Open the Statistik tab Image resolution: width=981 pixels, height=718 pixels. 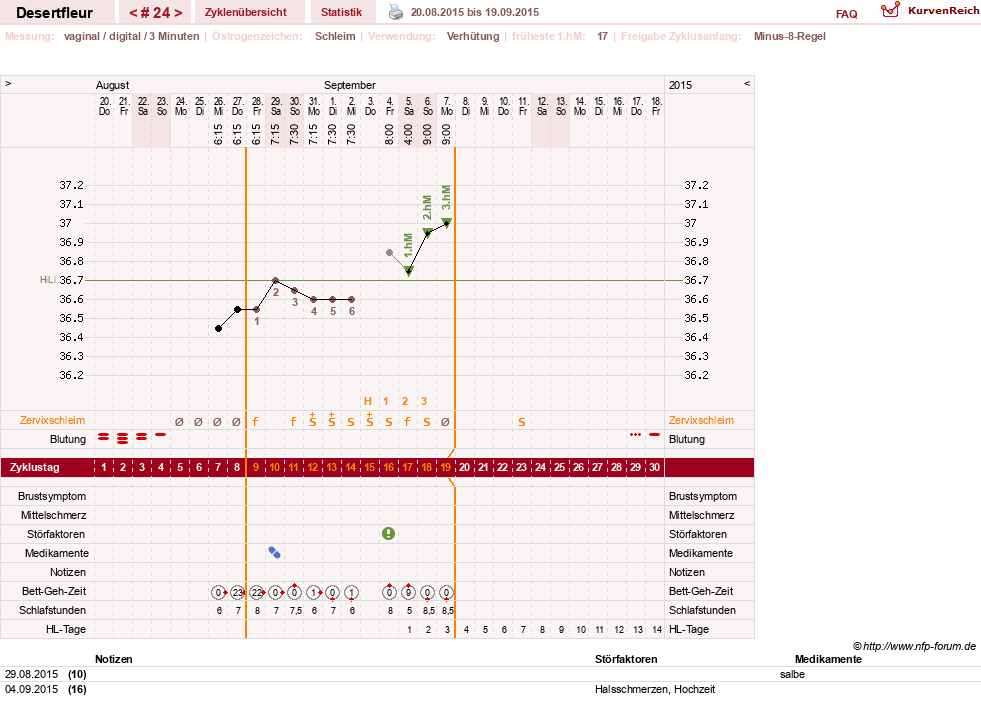[x=341, y=12]
